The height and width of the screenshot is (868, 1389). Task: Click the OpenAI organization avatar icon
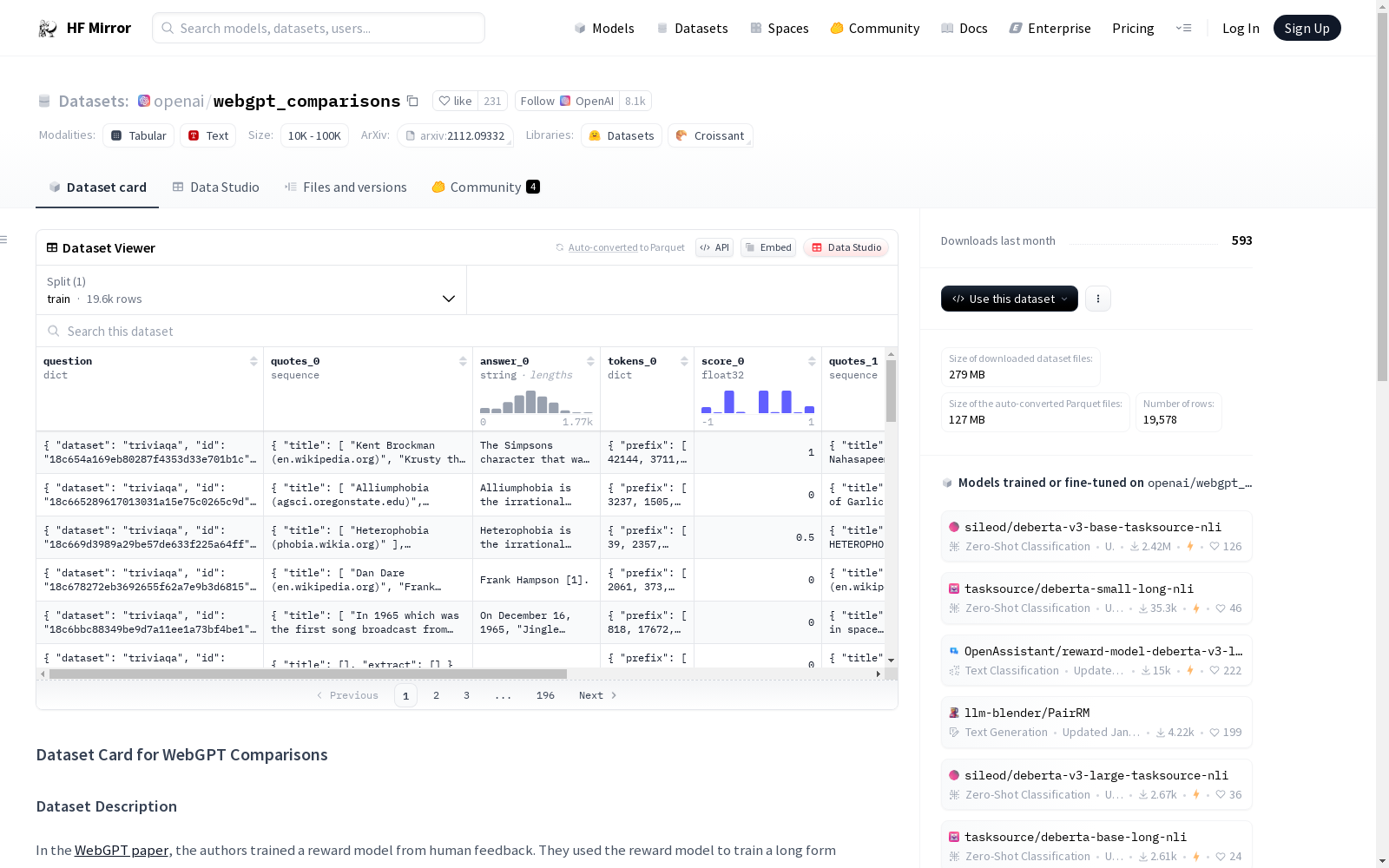click(144, 101)
